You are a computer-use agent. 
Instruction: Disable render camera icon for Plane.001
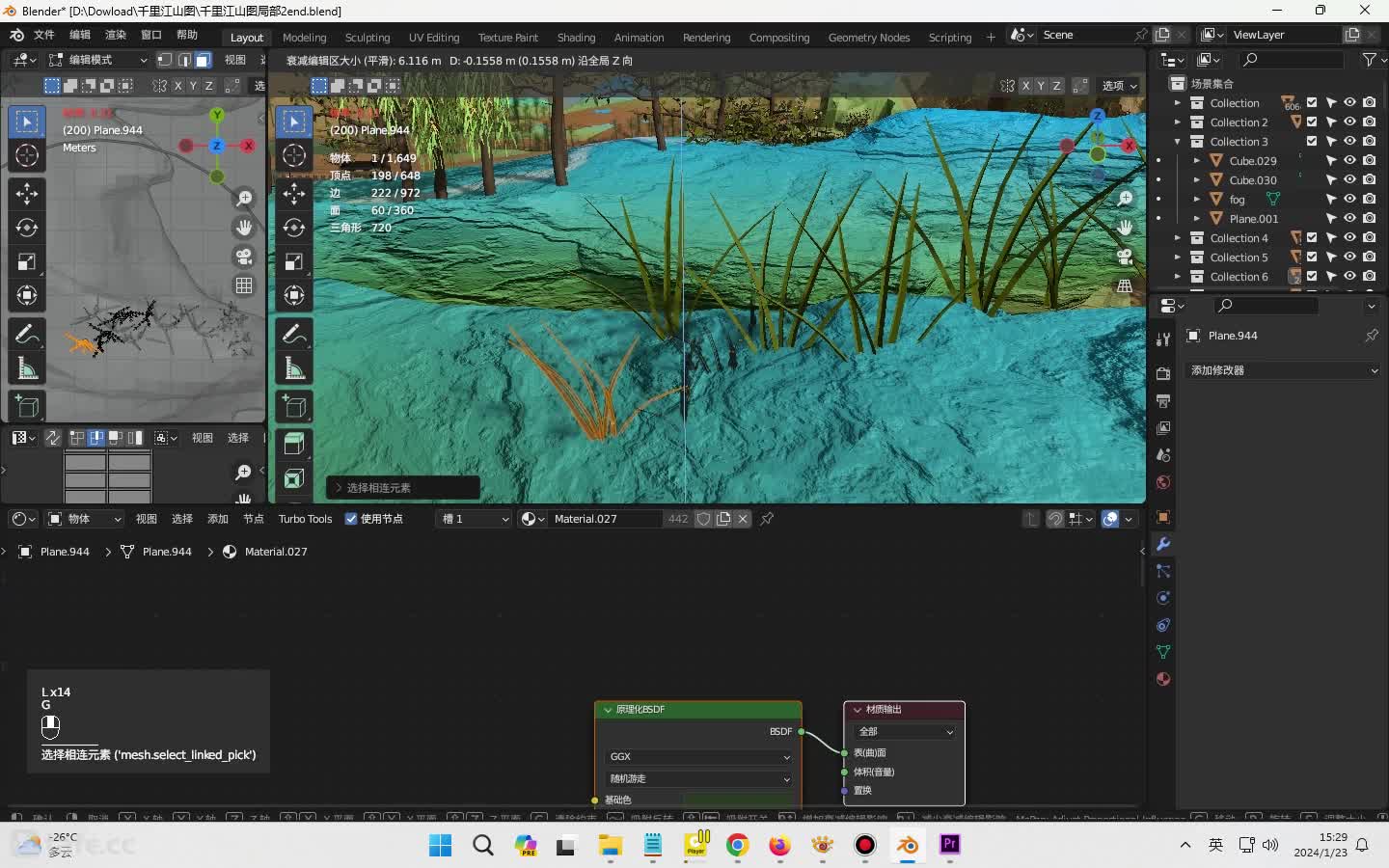1370,218
